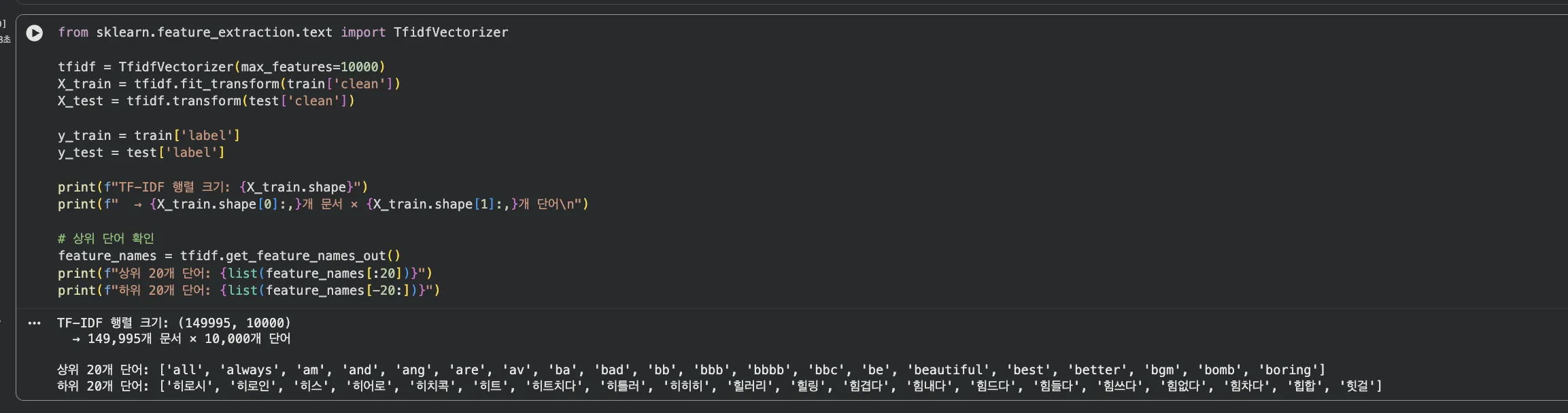Click the X_test transform line

click(x=206, y=101)
